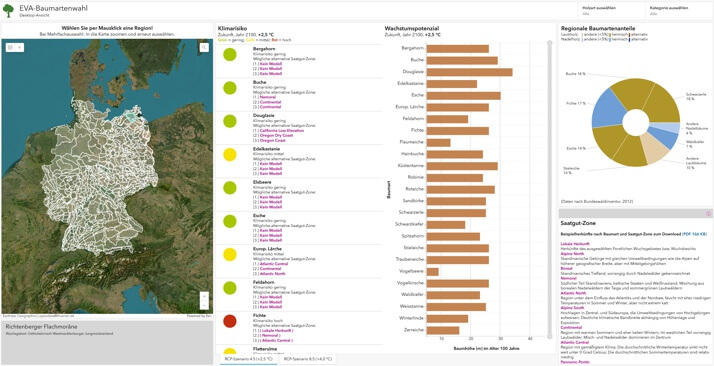Viewport: 714px width, 366px height.
Task: Click the green risk circle for Douglasie
Action: coord(230,121)
